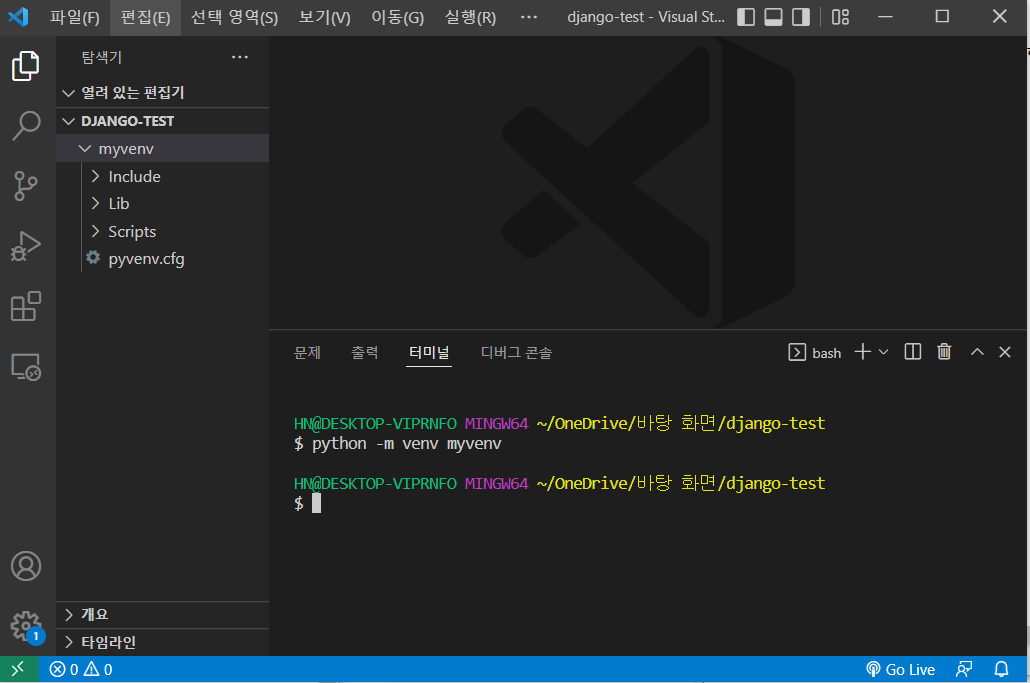1030x683 pixels.
Task: Expand the Lib folder
Action: pyautogui.click(x=162, y=204)
